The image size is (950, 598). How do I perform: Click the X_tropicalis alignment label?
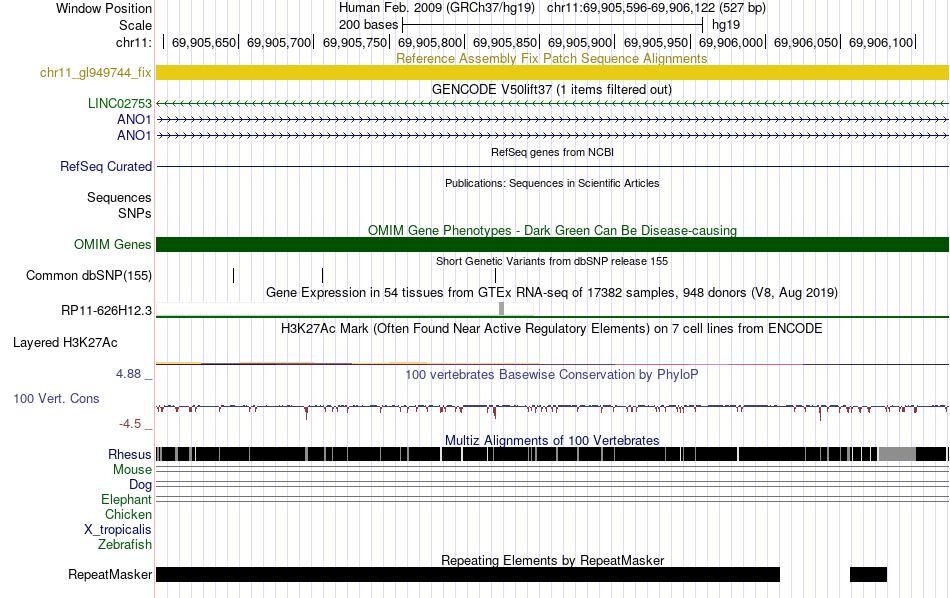coord(118,530)
